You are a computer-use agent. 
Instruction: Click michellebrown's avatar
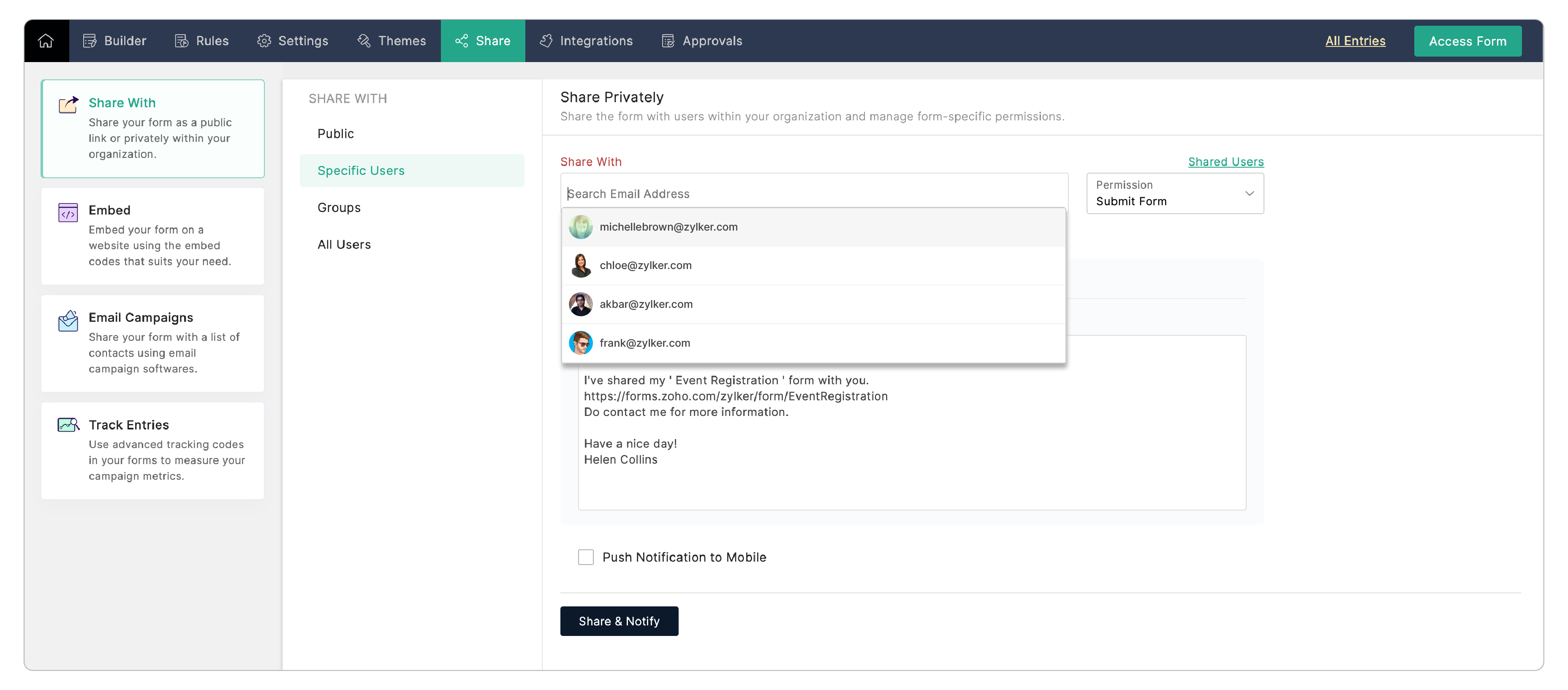tap(580, 227)
